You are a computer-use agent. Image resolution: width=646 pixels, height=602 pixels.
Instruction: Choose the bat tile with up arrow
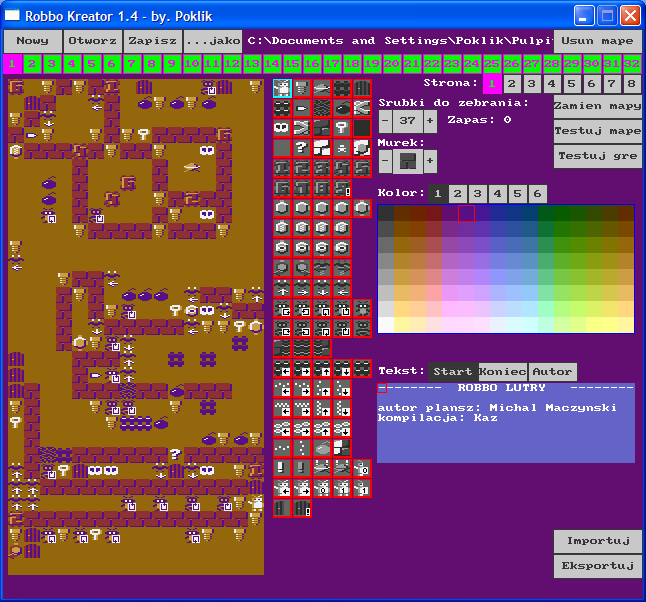pyautogui.click(x=282, y=288)
